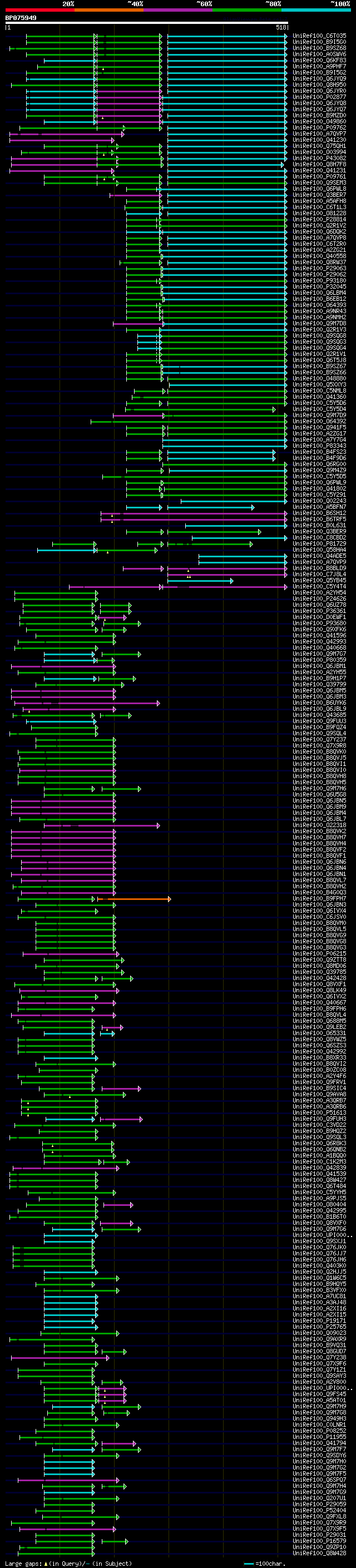Image resolution: width=356 pixels, height=1568 pixels.
Task: Select the query name BP075949
Action: pos(21,18)
